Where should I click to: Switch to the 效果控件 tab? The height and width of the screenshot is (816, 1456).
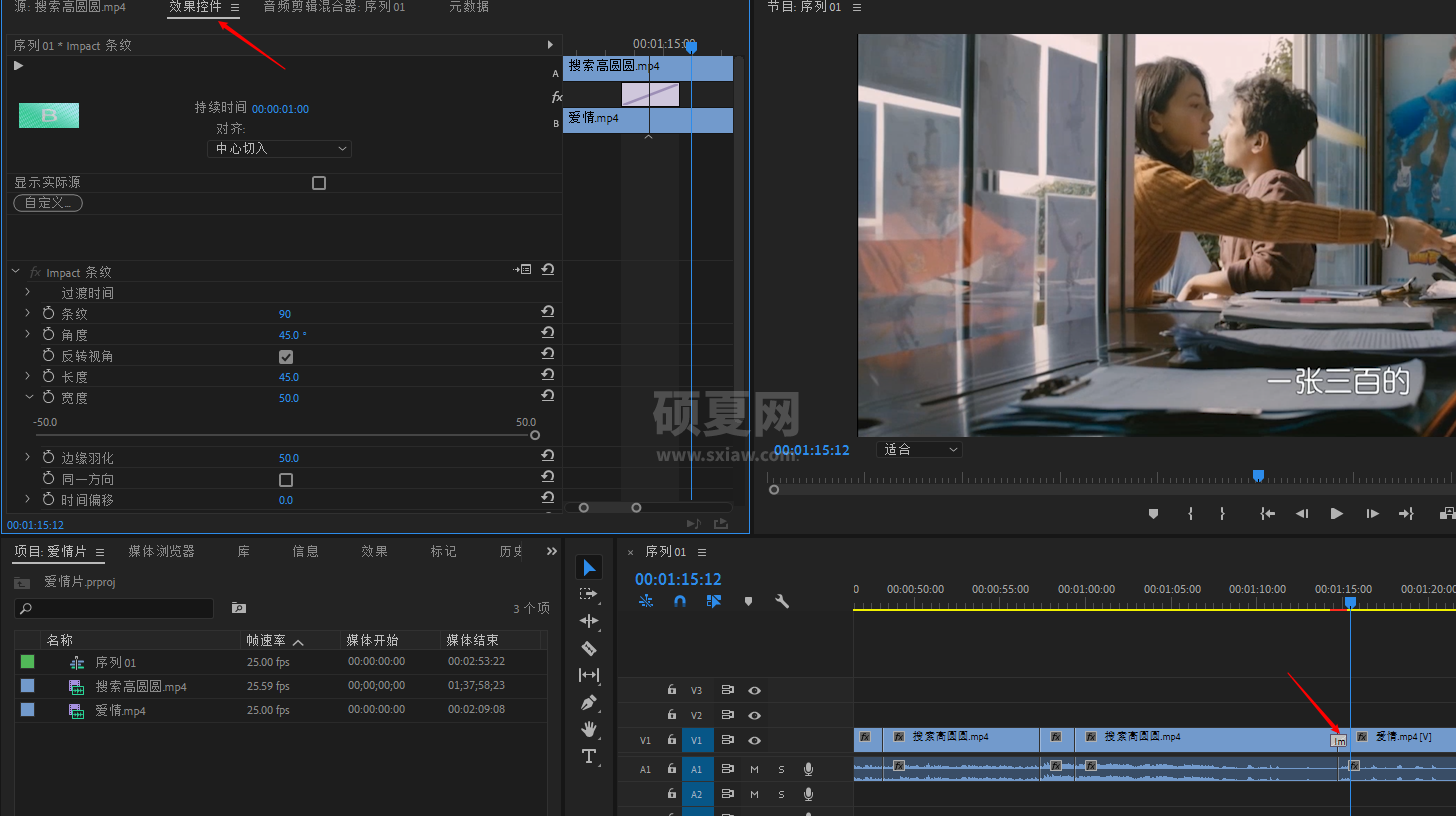195,7
